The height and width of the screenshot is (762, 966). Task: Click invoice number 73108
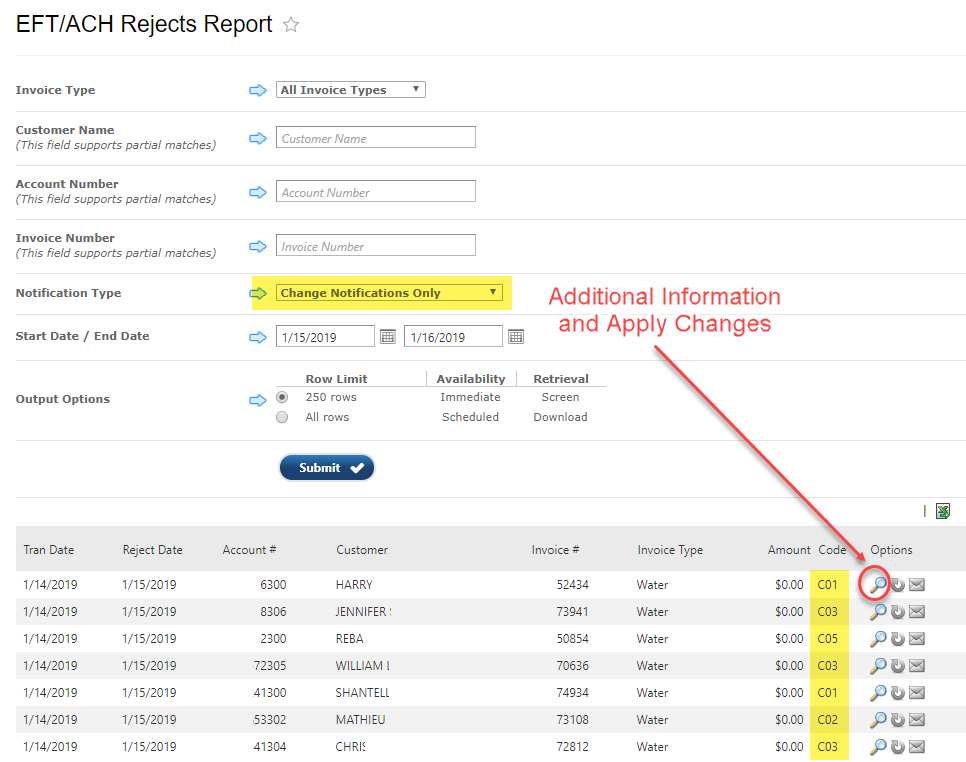pyautogui.click(x=573, y=719)
